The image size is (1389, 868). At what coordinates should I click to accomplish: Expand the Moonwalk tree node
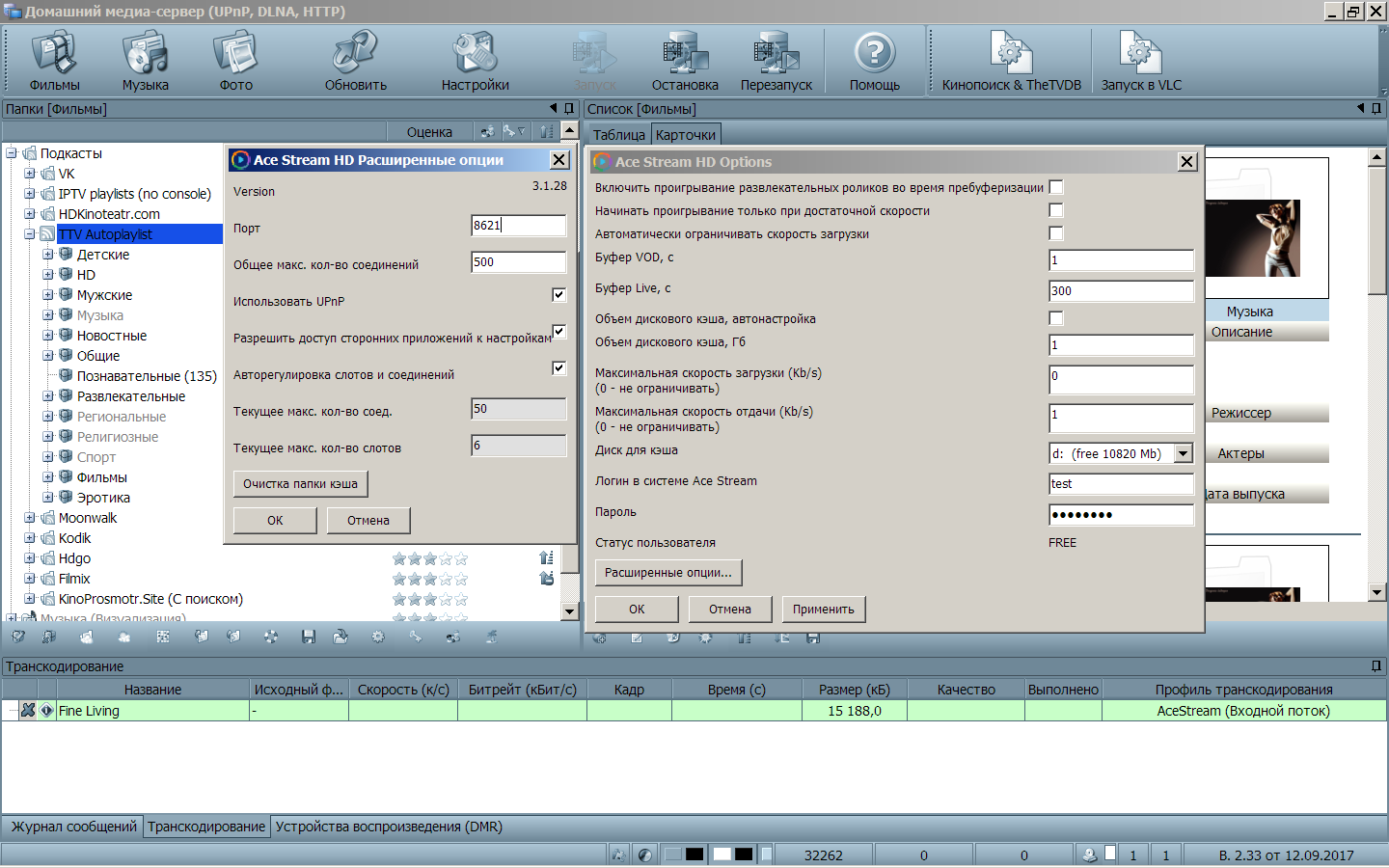pos(30,518)
